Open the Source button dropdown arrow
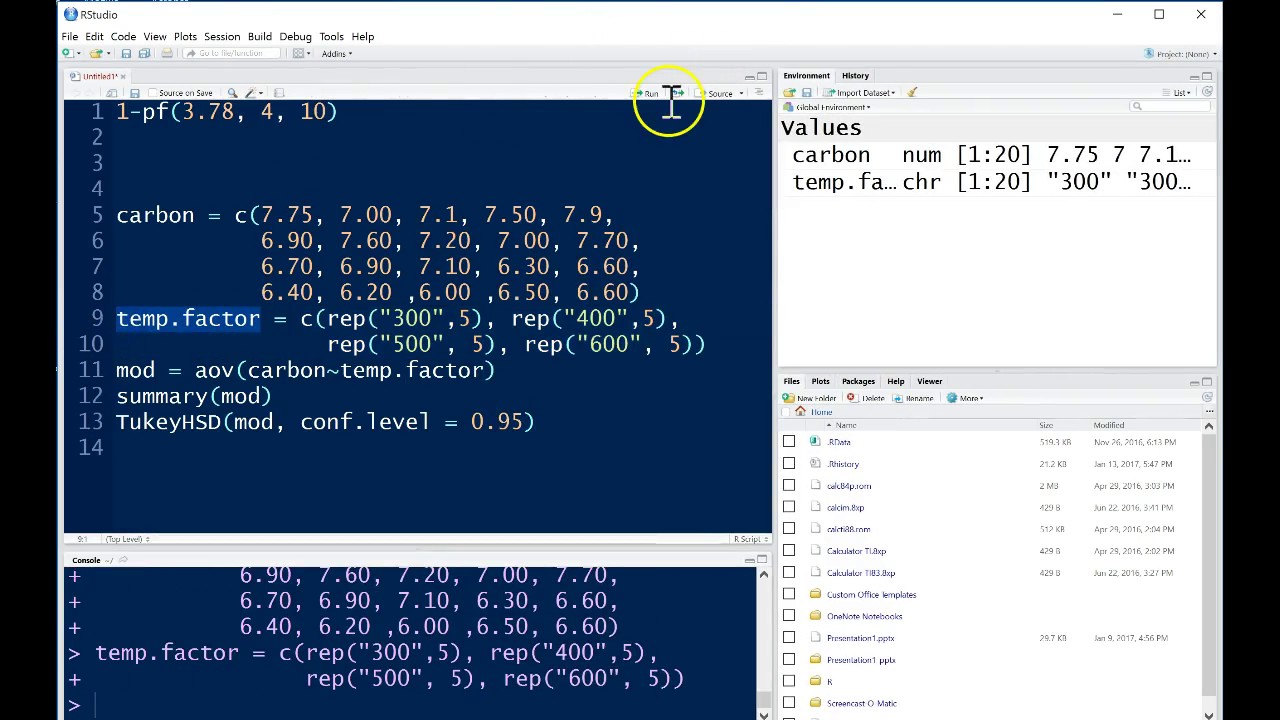1280x720 pixels. (x=741, y=93)
